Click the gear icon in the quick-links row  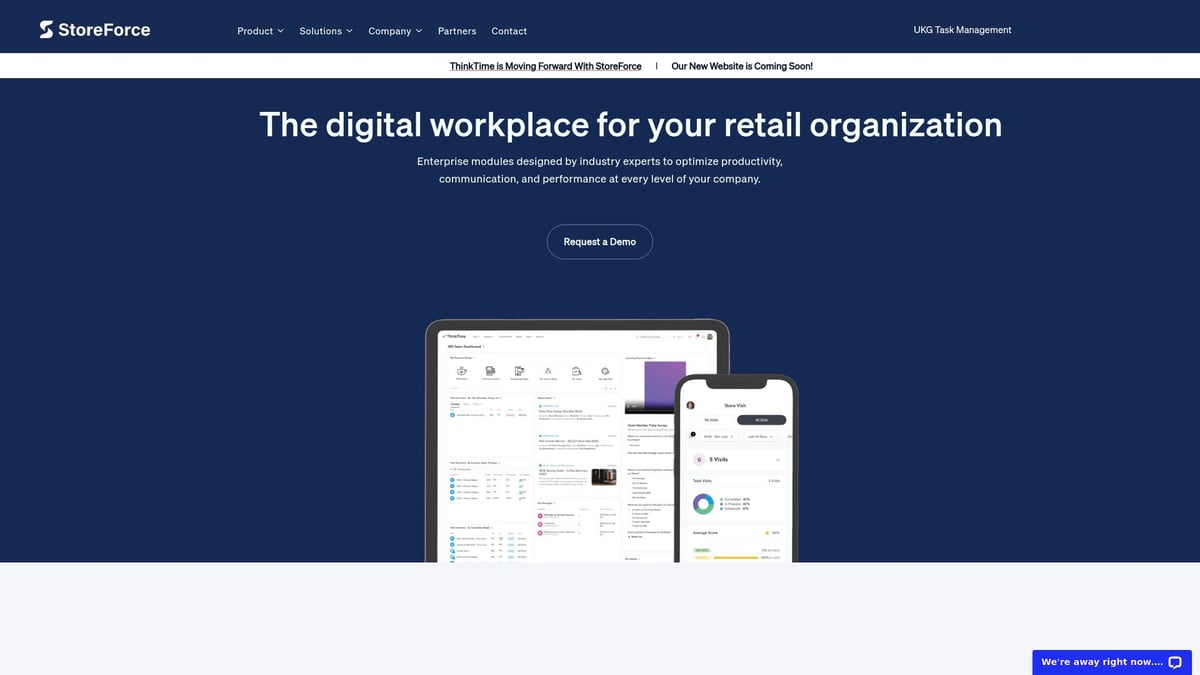605,371
